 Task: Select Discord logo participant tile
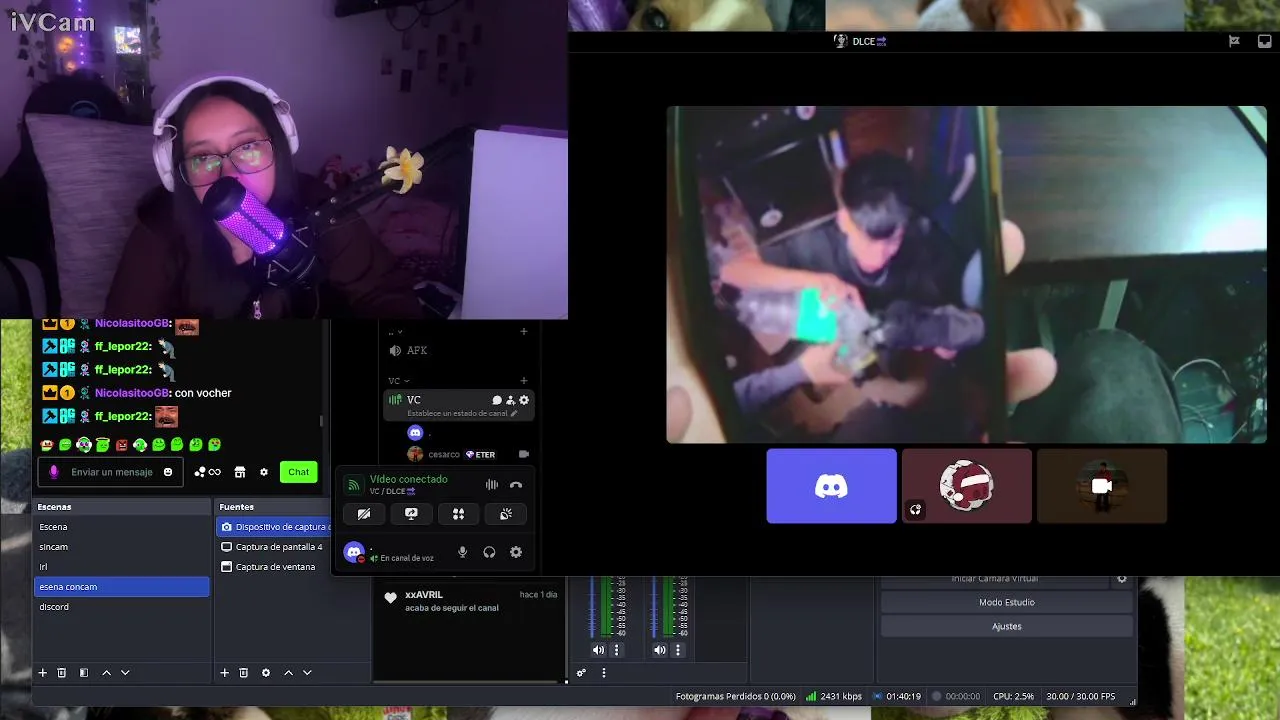tap(832, 486)
